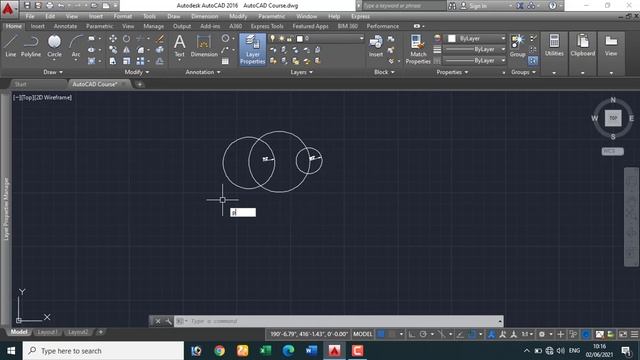
Task: Click the Plot printer icon in quick access toolbar
Action: (x=49, y=6)
